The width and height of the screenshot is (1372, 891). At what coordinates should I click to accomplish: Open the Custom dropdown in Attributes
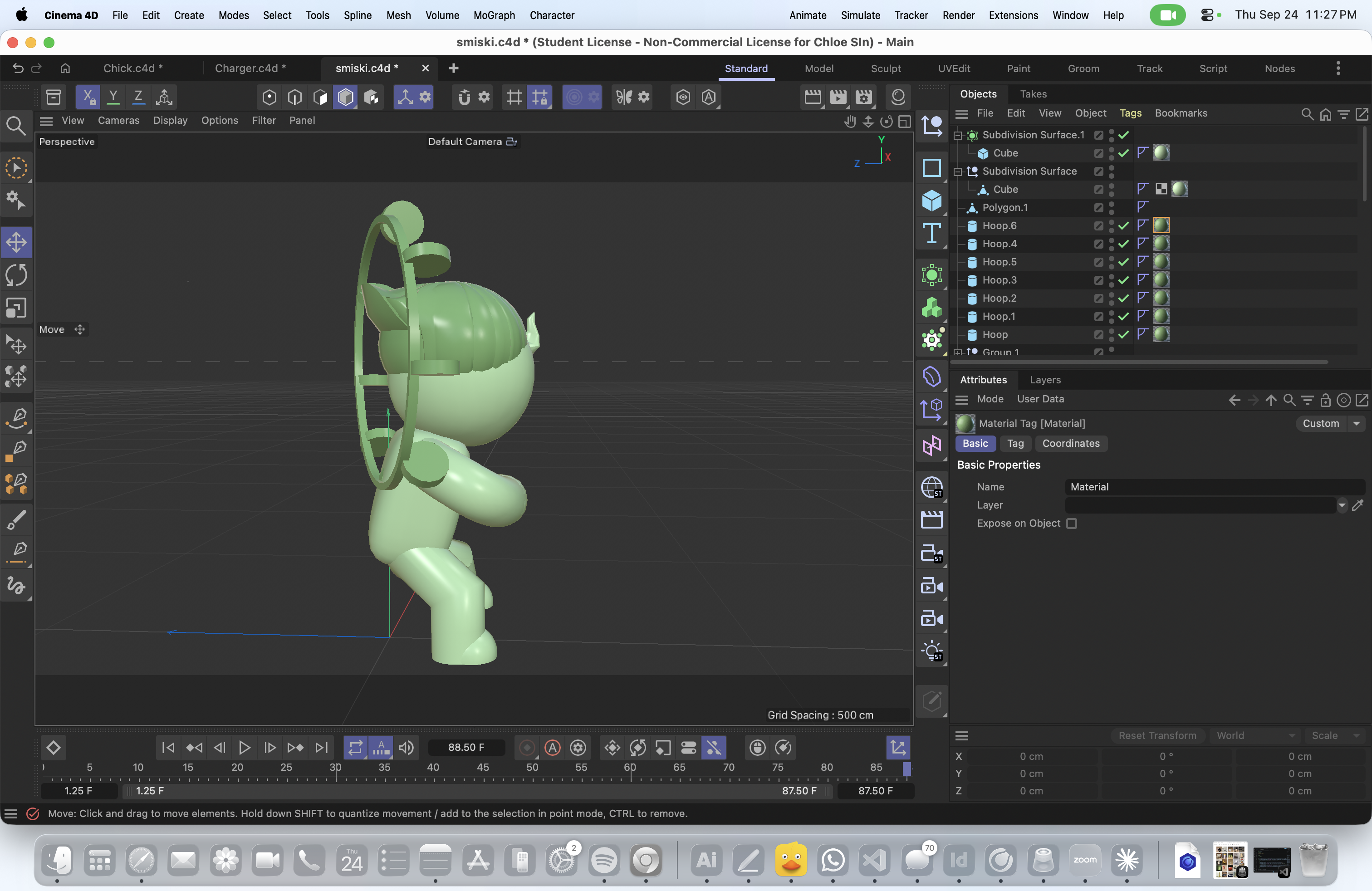coord(1330,424)
